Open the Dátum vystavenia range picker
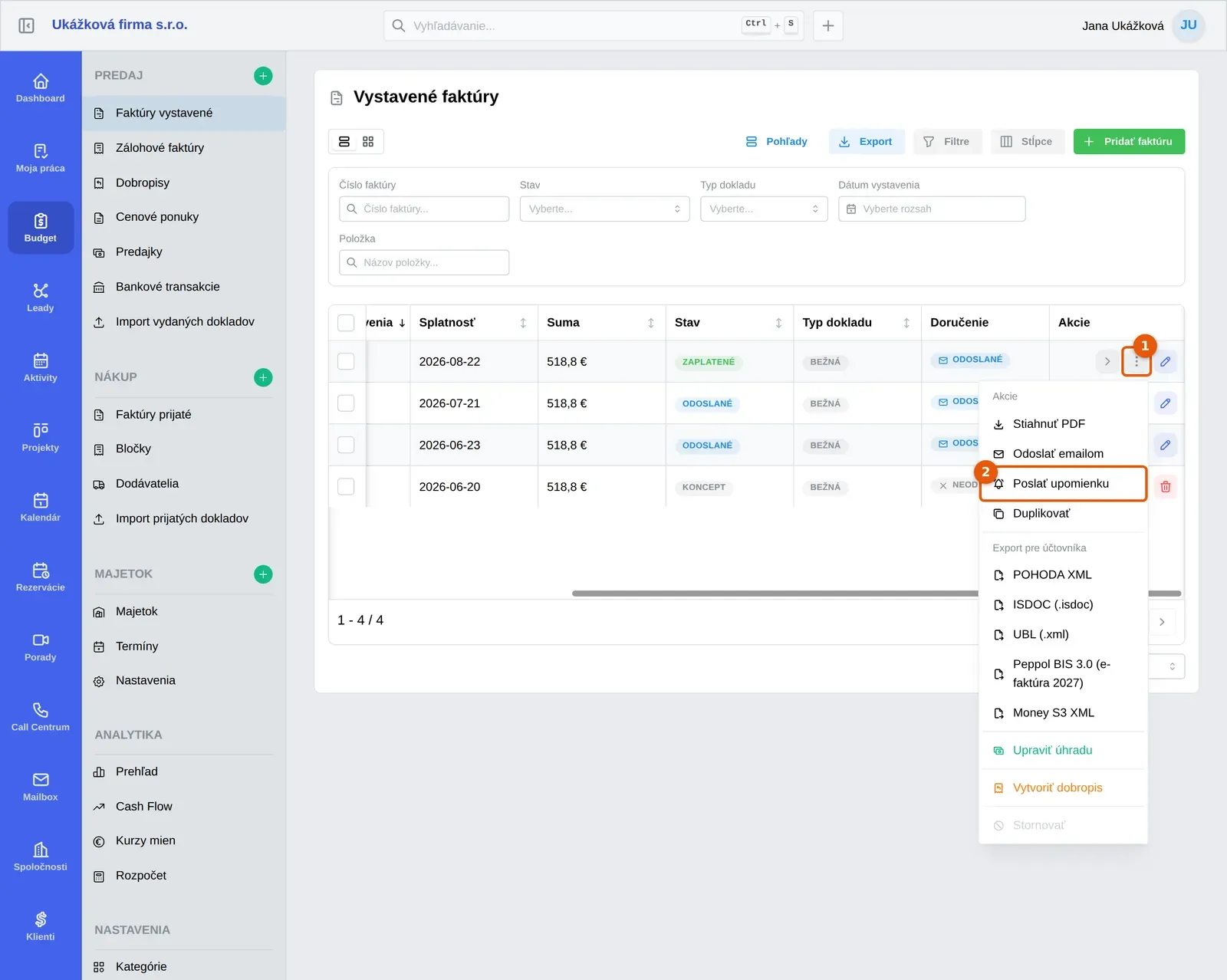The height and width of the screenshot is (980, 1227). pyautogui.click(x=932, y=209)
